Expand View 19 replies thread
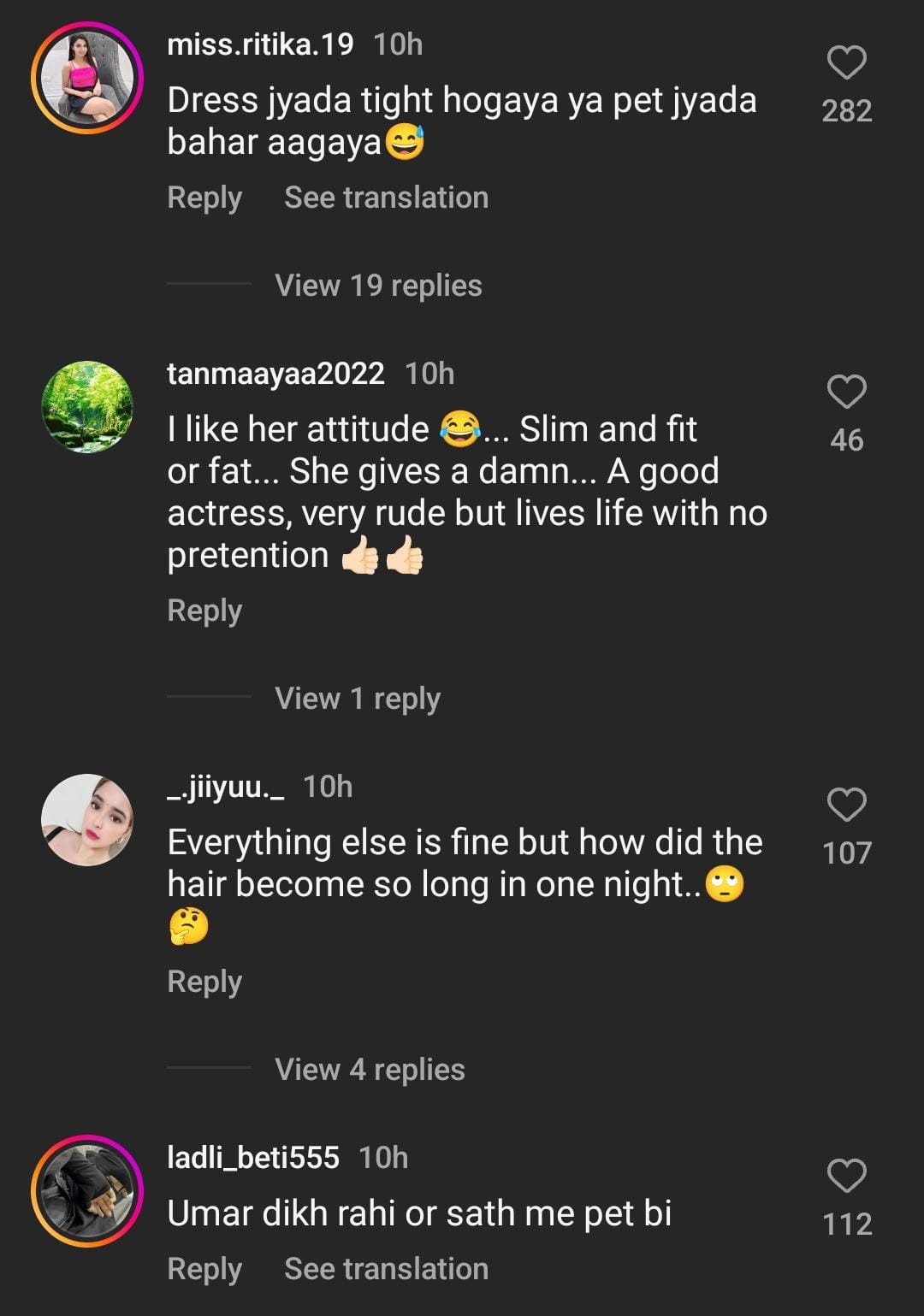The width and height of the screenshot is (924, 1316). click(378, 286)
